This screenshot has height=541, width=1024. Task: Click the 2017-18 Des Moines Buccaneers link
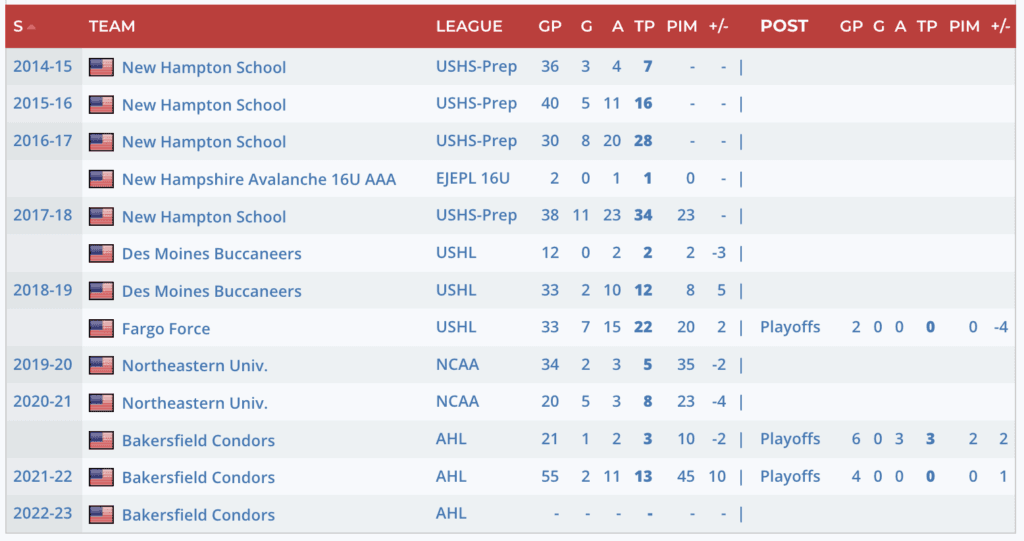211,254
